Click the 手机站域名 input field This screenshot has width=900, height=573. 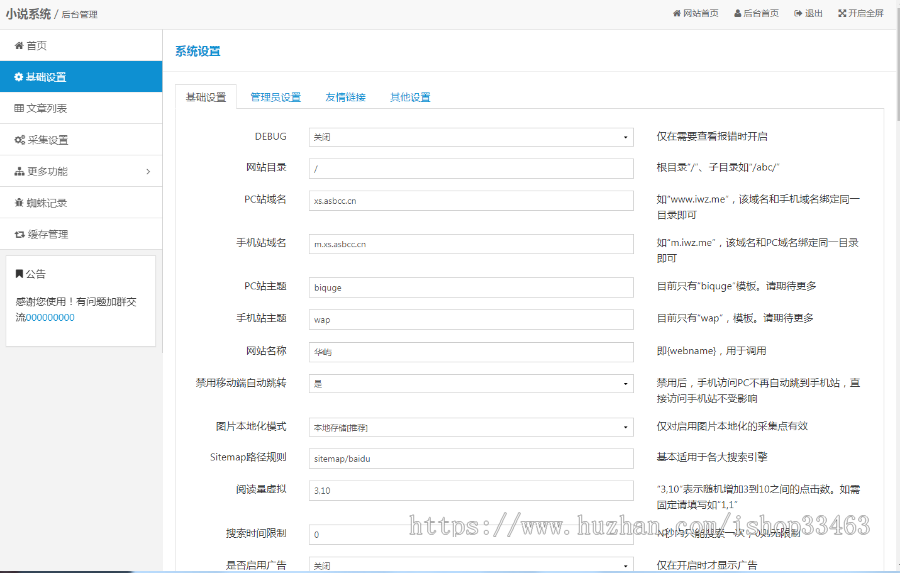tap(471, 244)
